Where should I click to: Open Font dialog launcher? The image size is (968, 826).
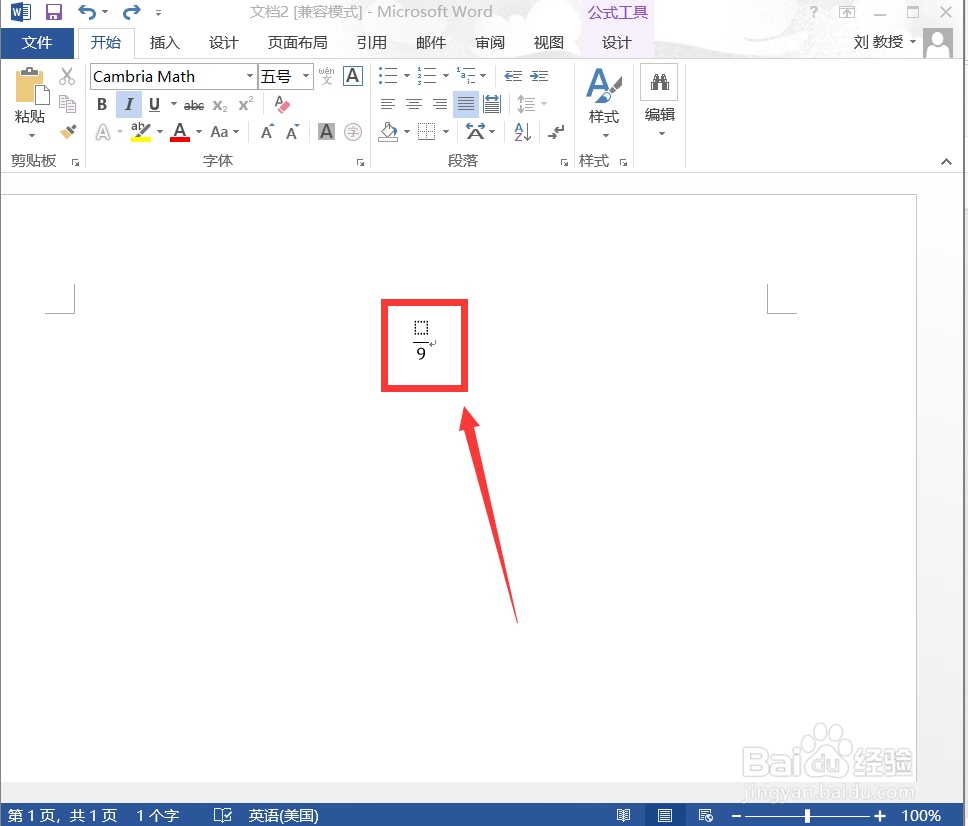[x=360, y=162]
